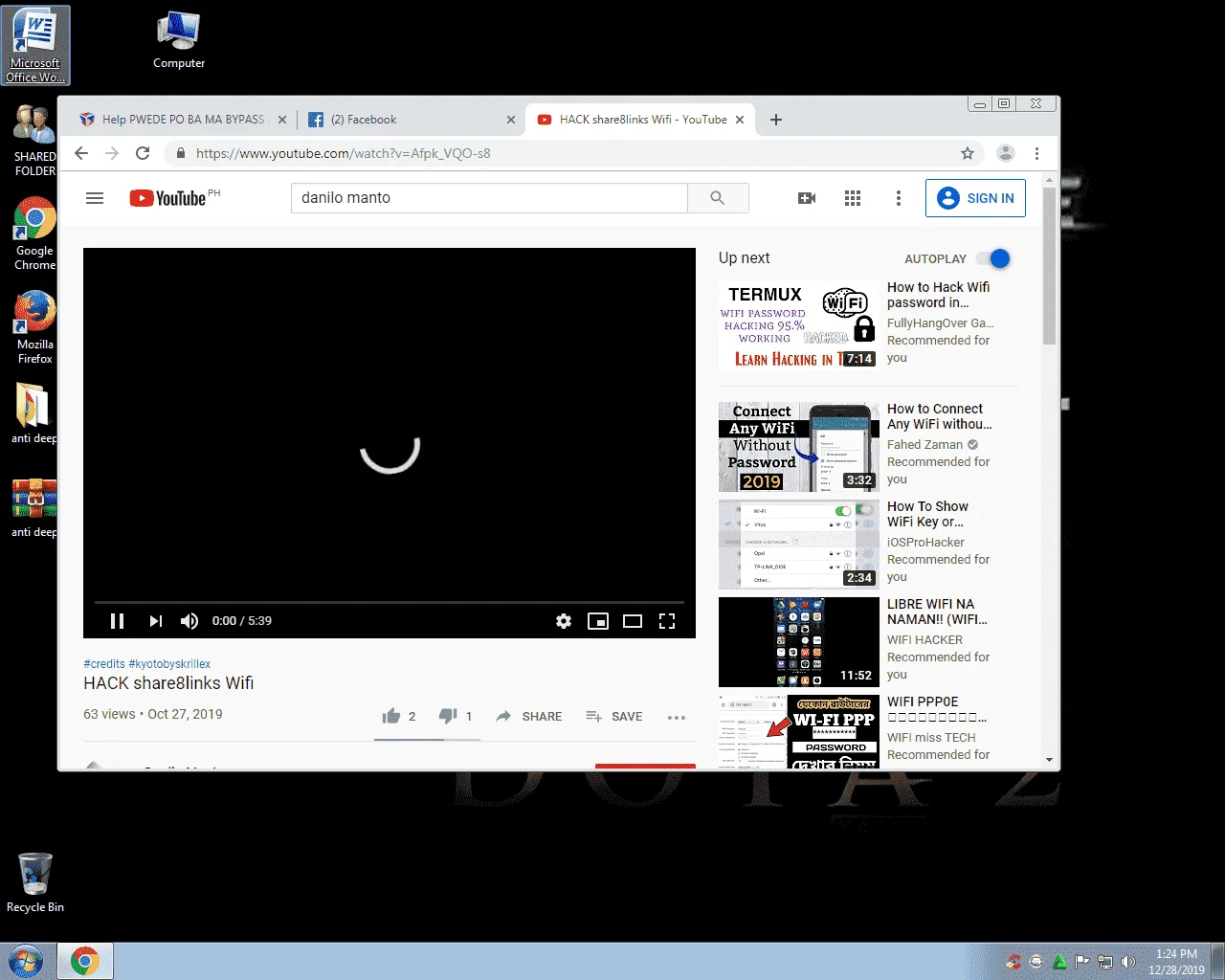Open the volume icon in system tray
Screen dimensions: 1225x980
click(1128, 962)
